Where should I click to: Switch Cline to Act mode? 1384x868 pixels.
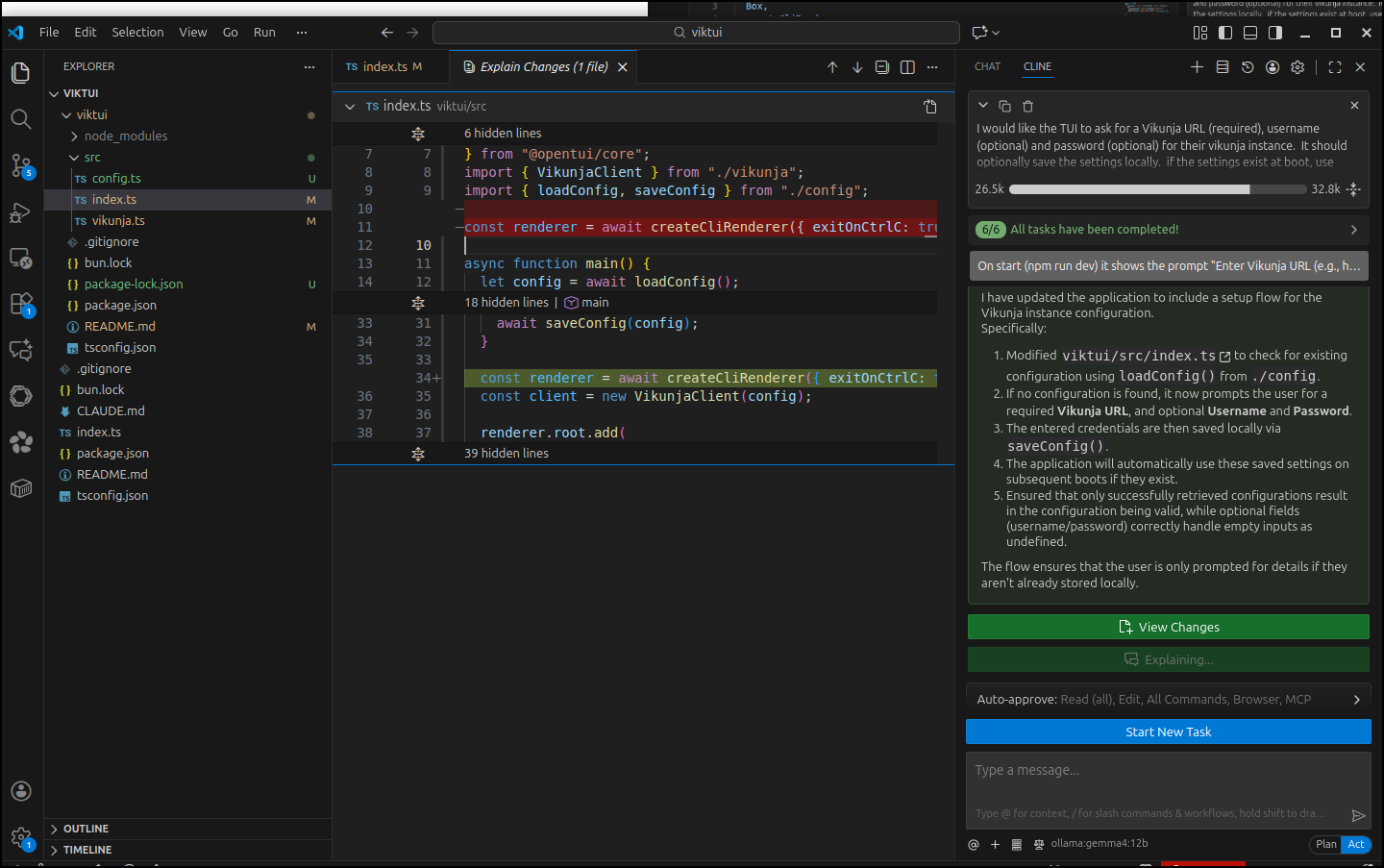[1356, 844]
